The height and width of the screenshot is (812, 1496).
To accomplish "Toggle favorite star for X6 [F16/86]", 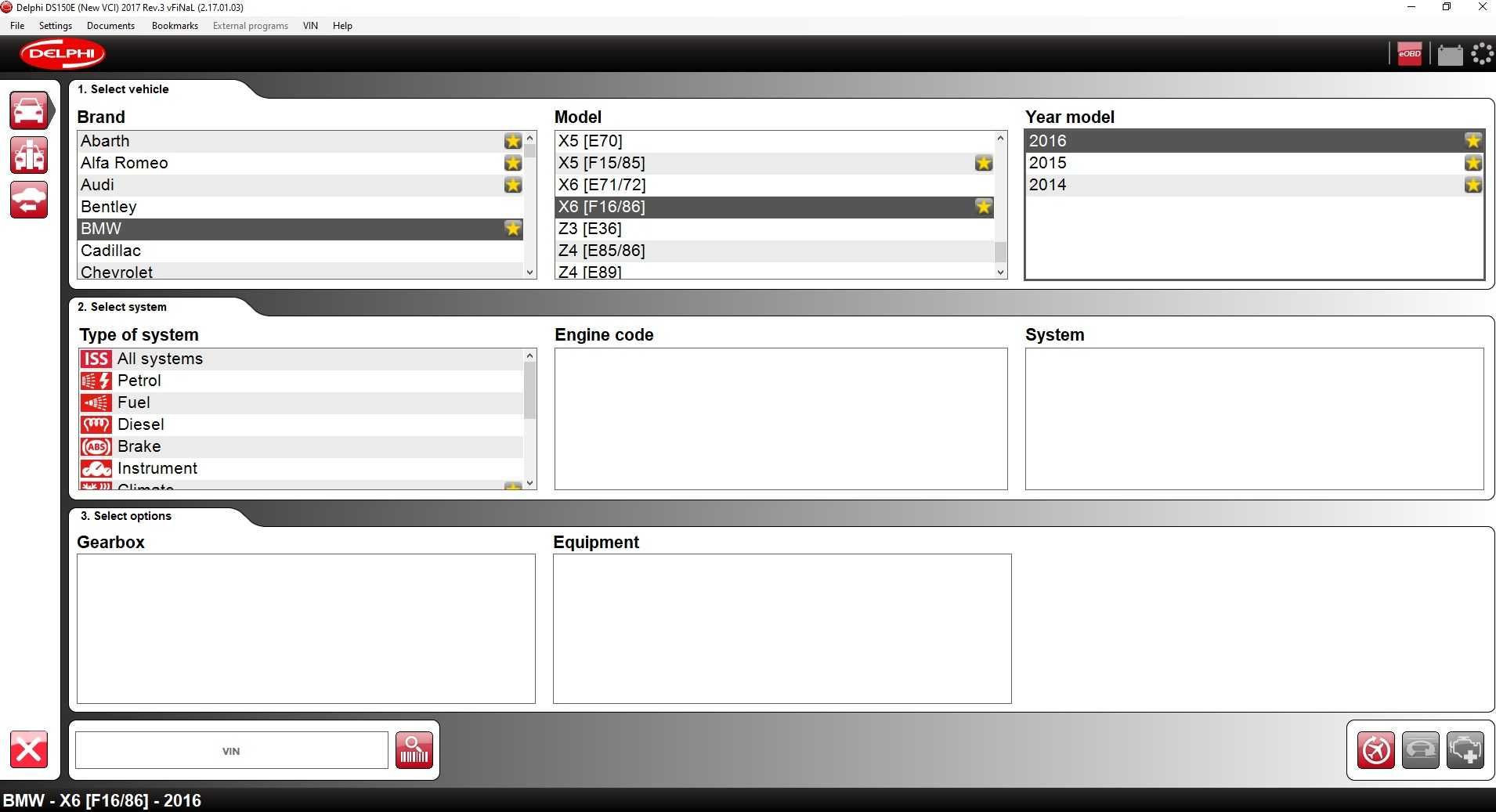I will tap(984, 207).
